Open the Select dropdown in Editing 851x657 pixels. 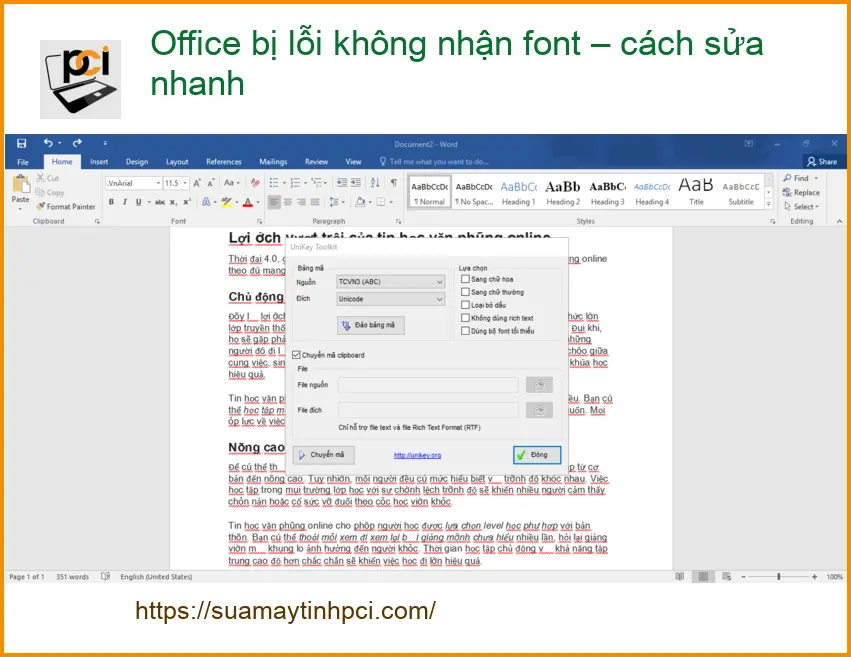tap(801, 207)
